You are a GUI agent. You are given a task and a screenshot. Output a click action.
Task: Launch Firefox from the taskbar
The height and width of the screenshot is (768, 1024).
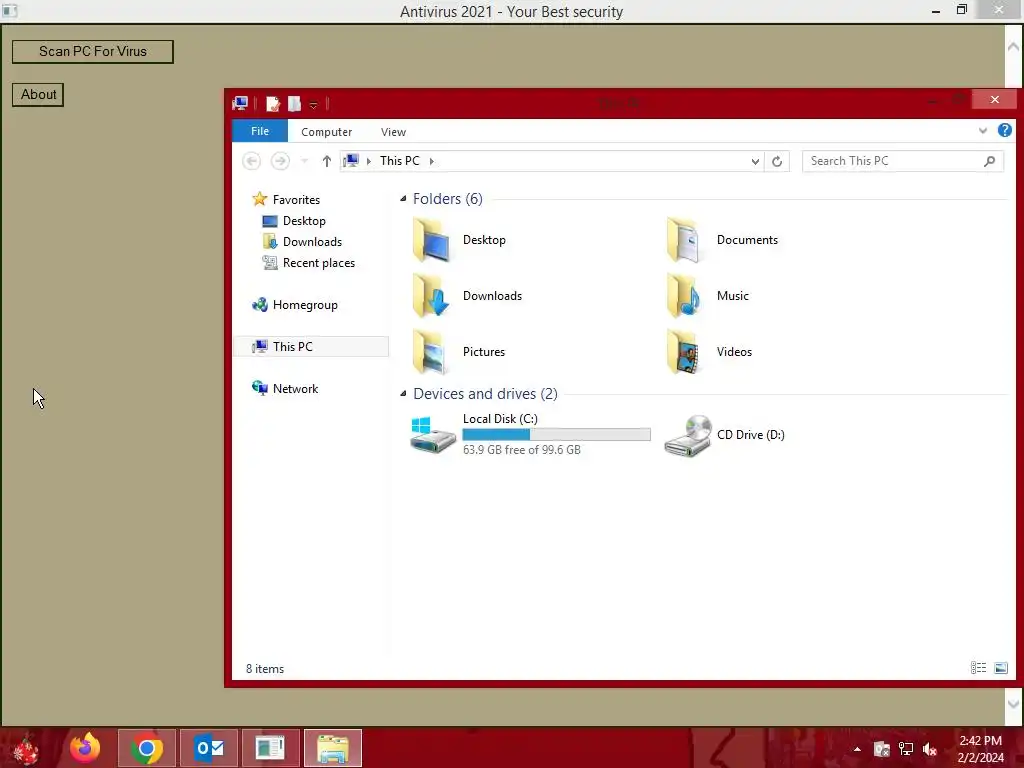point(85,748)
